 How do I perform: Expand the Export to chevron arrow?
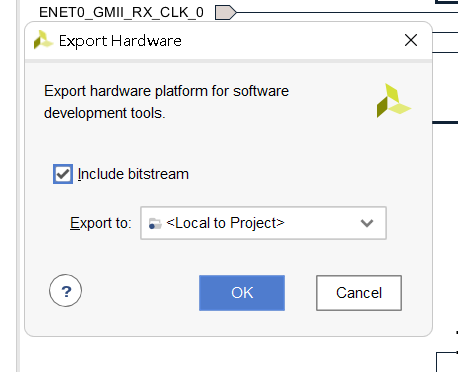point(367,223)
